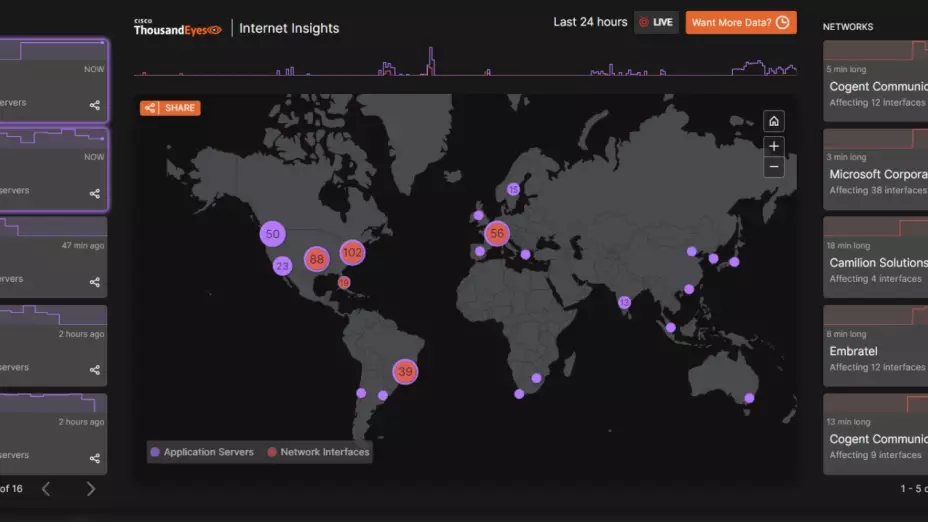This screenshot has height=522, width=928.
Task: Click the Want More Data? button
Action: coord(741,22)
